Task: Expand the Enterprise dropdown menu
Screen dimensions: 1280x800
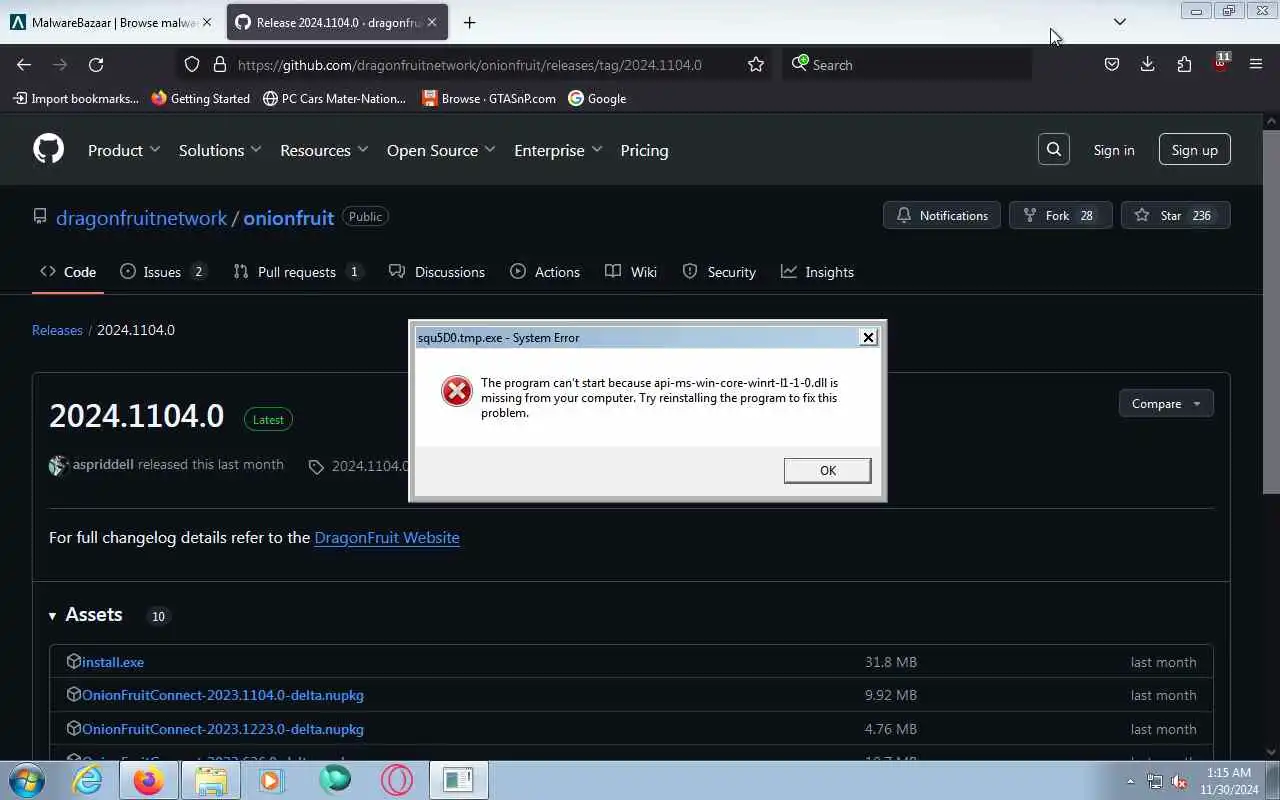Action: pos(558,150)
